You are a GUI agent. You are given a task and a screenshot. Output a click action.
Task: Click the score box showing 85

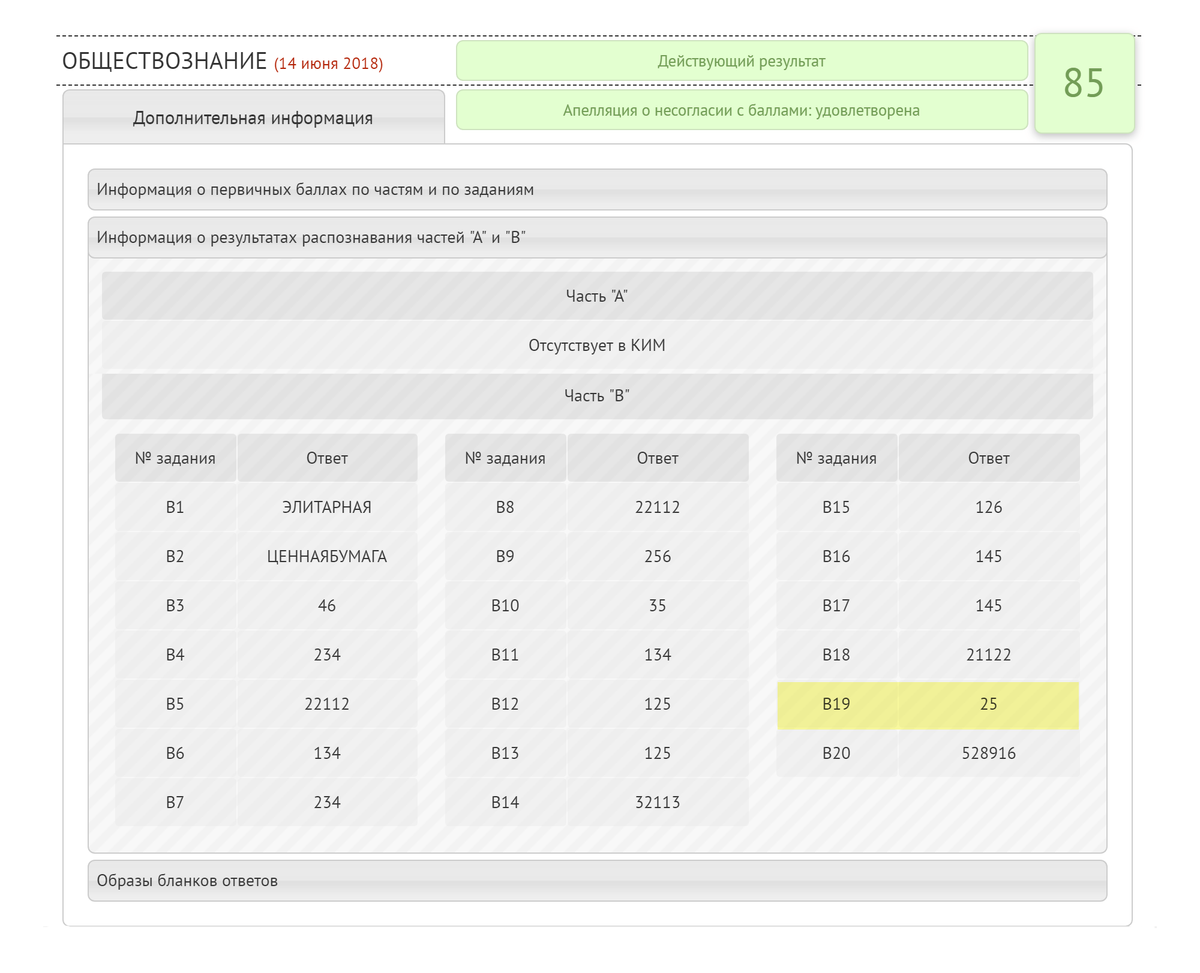(x=1084, y=83)
